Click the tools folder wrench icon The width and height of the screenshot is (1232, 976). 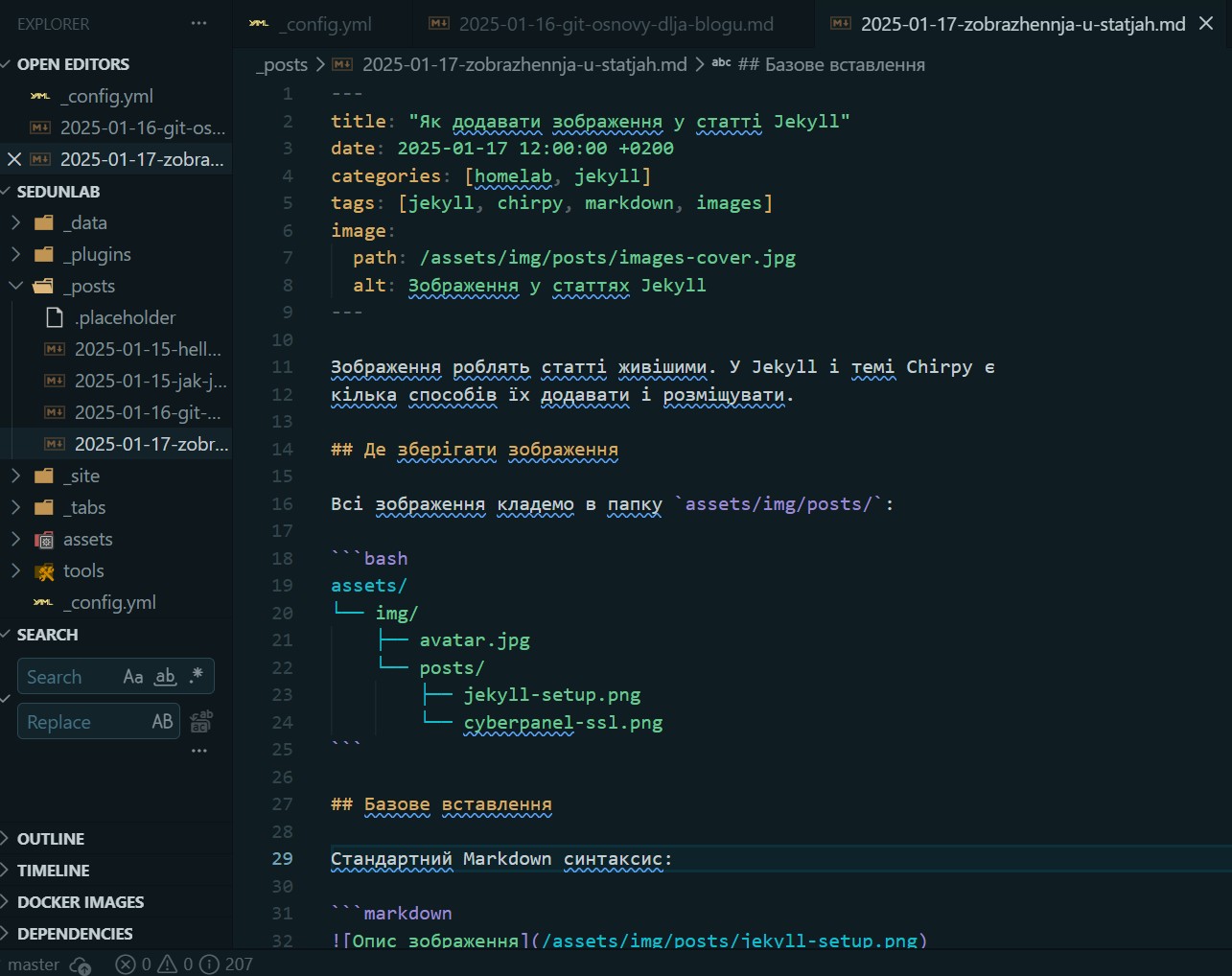pos(44,571)
